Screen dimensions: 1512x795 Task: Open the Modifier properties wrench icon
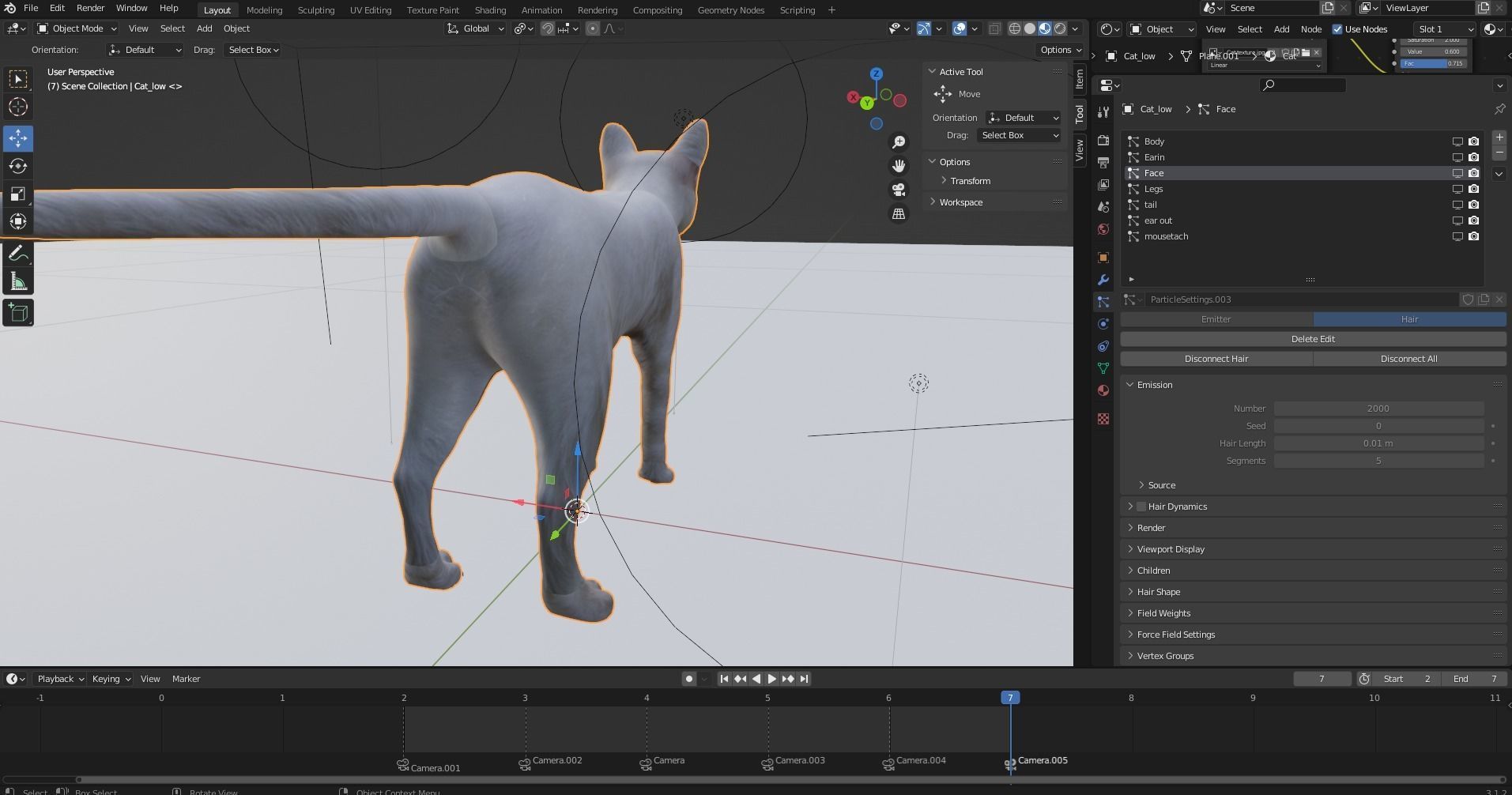[x=1103, y=280]
